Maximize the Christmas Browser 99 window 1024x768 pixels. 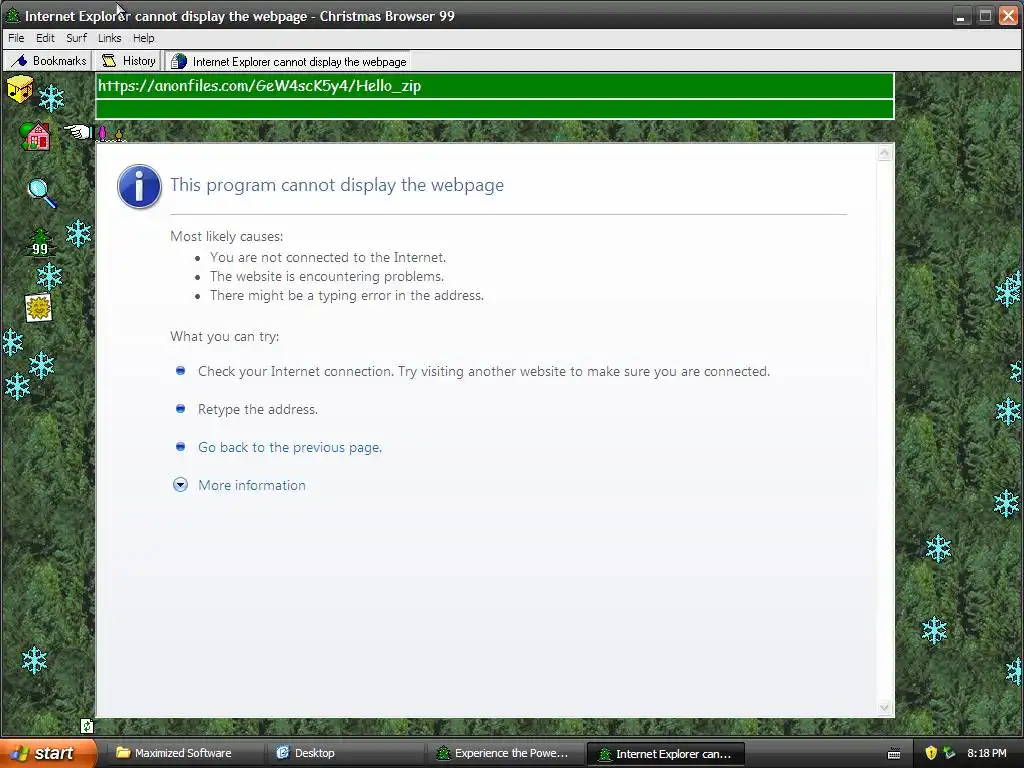pos(985,16)
